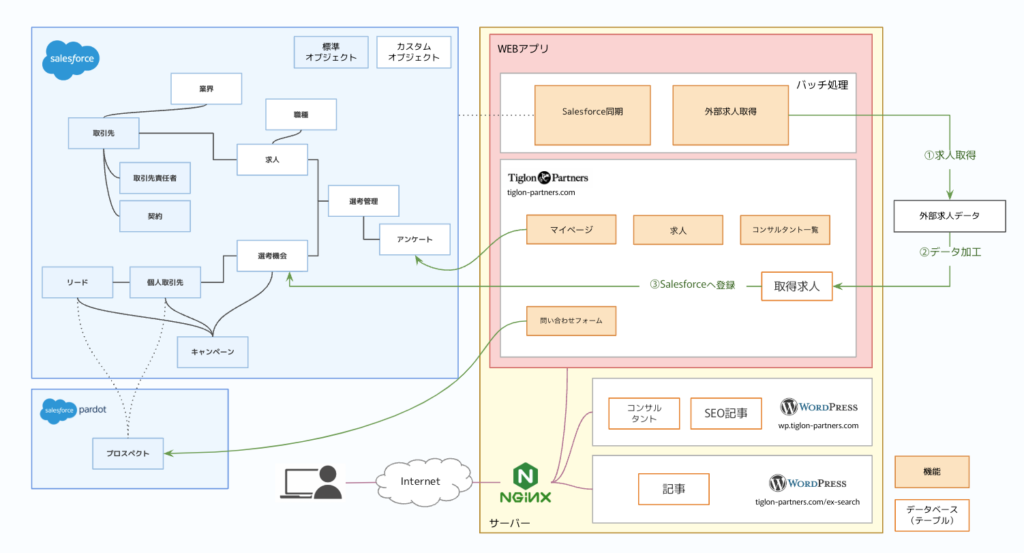The width and height of the screenshot is (1024, 553).
Task: Click the ③Salesforceへ登録 label
Action: [x=692, y=285]
